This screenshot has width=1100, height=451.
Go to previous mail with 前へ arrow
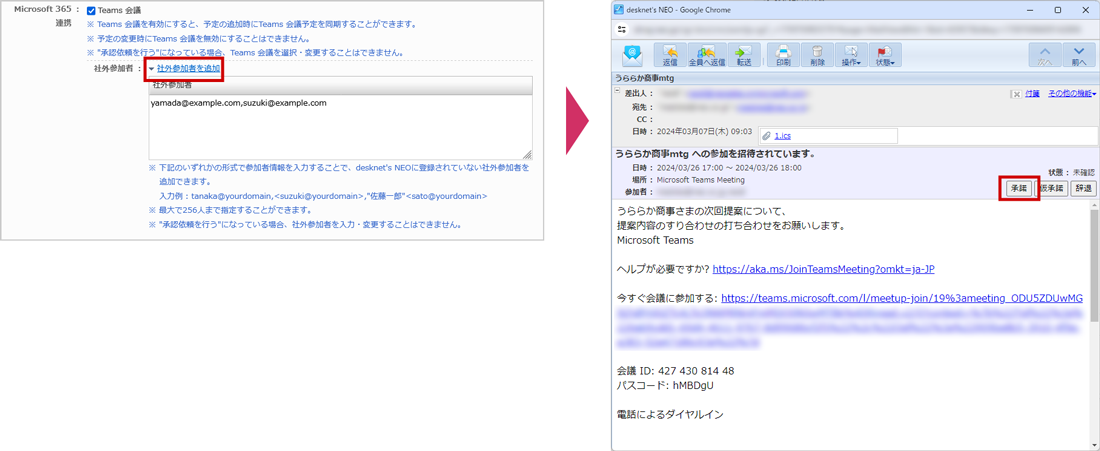1078,55
